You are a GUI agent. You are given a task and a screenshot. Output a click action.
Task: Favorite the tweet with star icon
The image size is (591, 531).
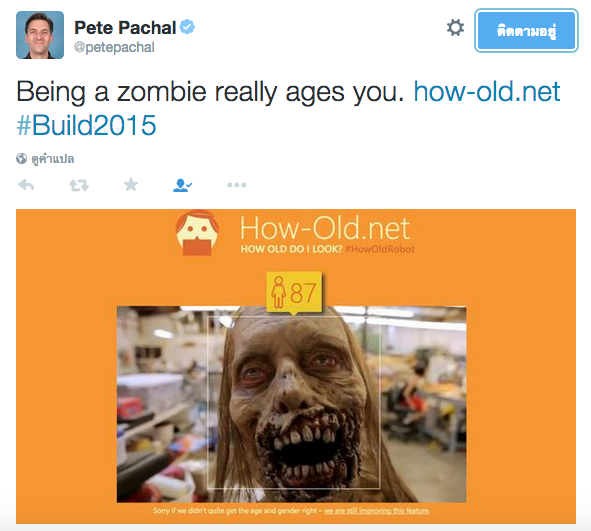[131, 184]
